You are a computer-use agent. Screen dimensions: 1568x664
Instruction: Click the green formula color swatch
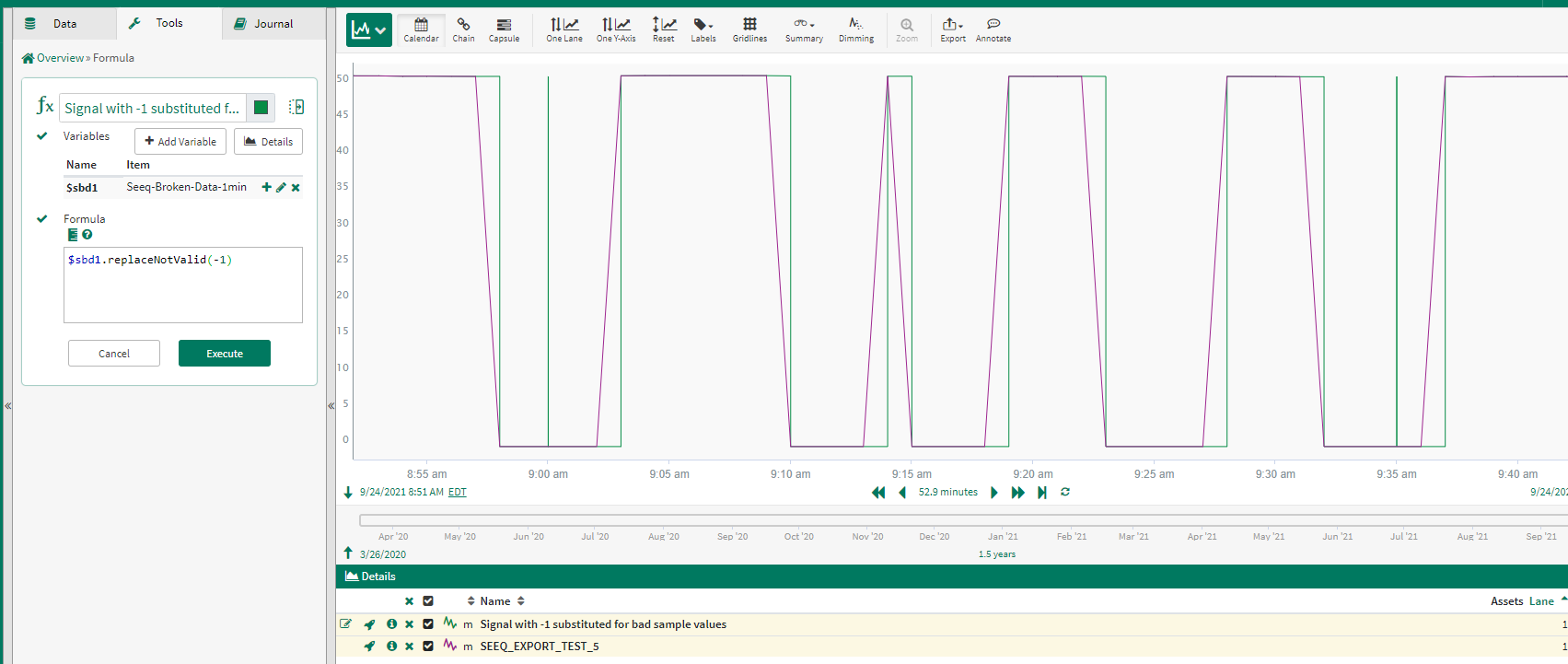[x=261, y=108]
